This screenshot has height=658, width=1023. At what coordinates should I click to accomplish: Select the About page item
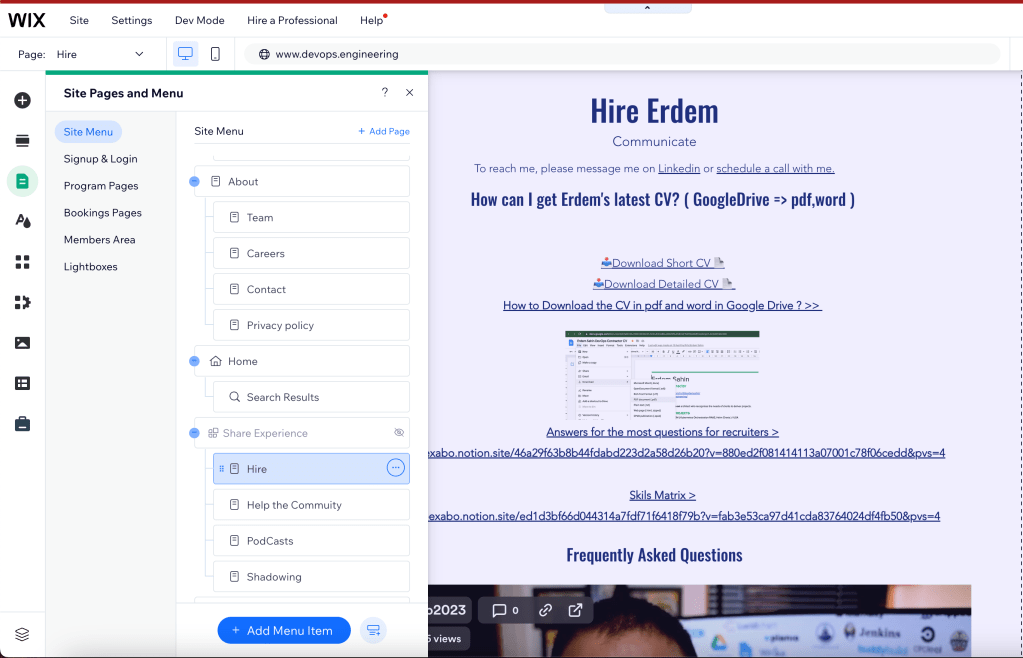tap(302, 181)
